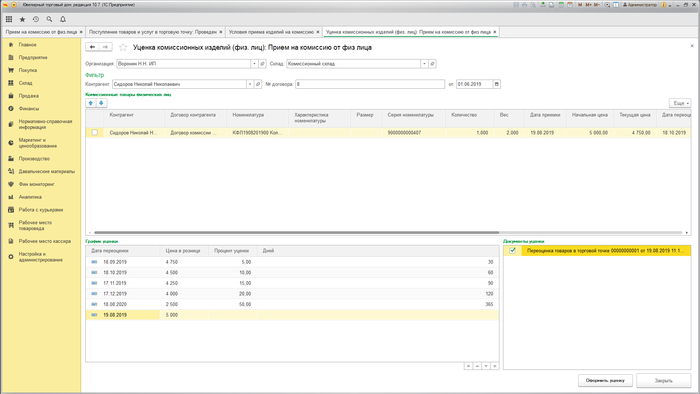Move row down with the blue down arrow

101,103
